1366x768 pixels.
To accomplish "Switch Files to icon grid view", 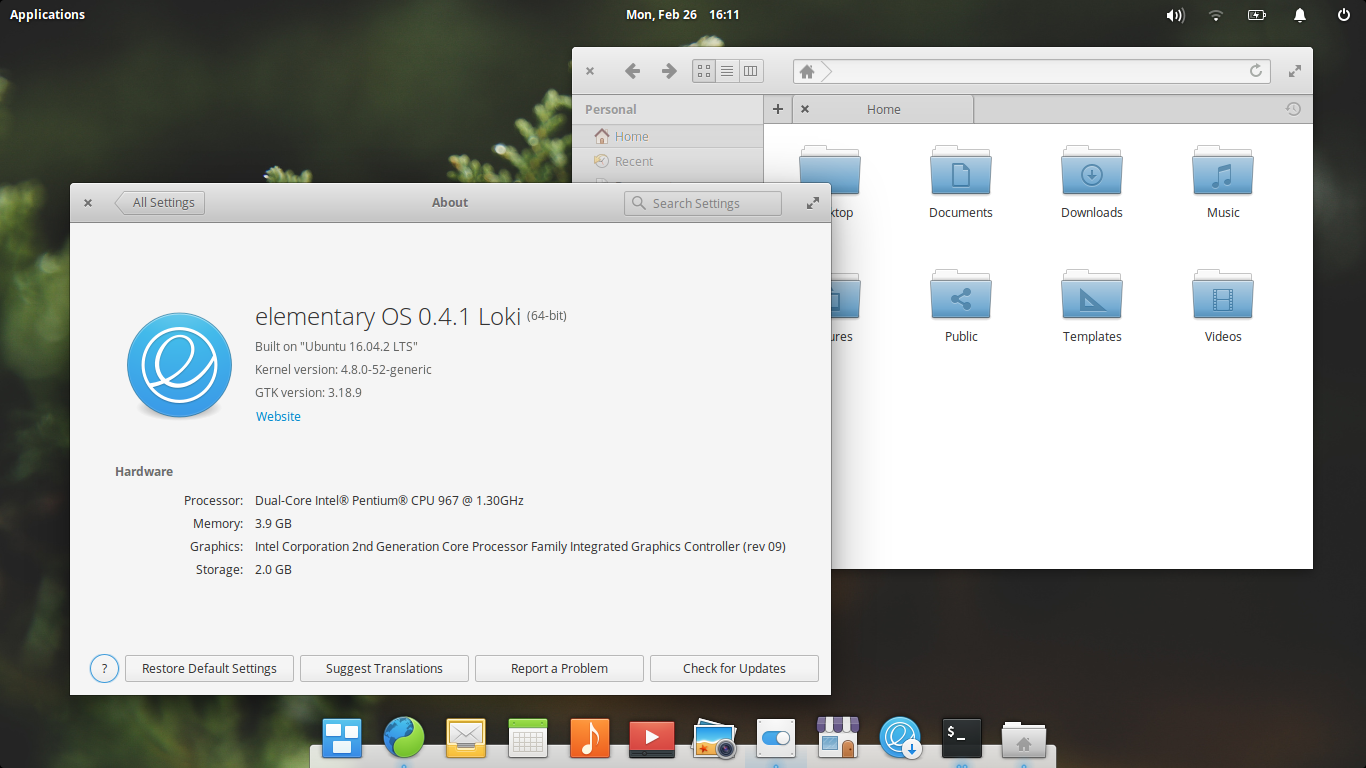I will (x=704, y=71).
